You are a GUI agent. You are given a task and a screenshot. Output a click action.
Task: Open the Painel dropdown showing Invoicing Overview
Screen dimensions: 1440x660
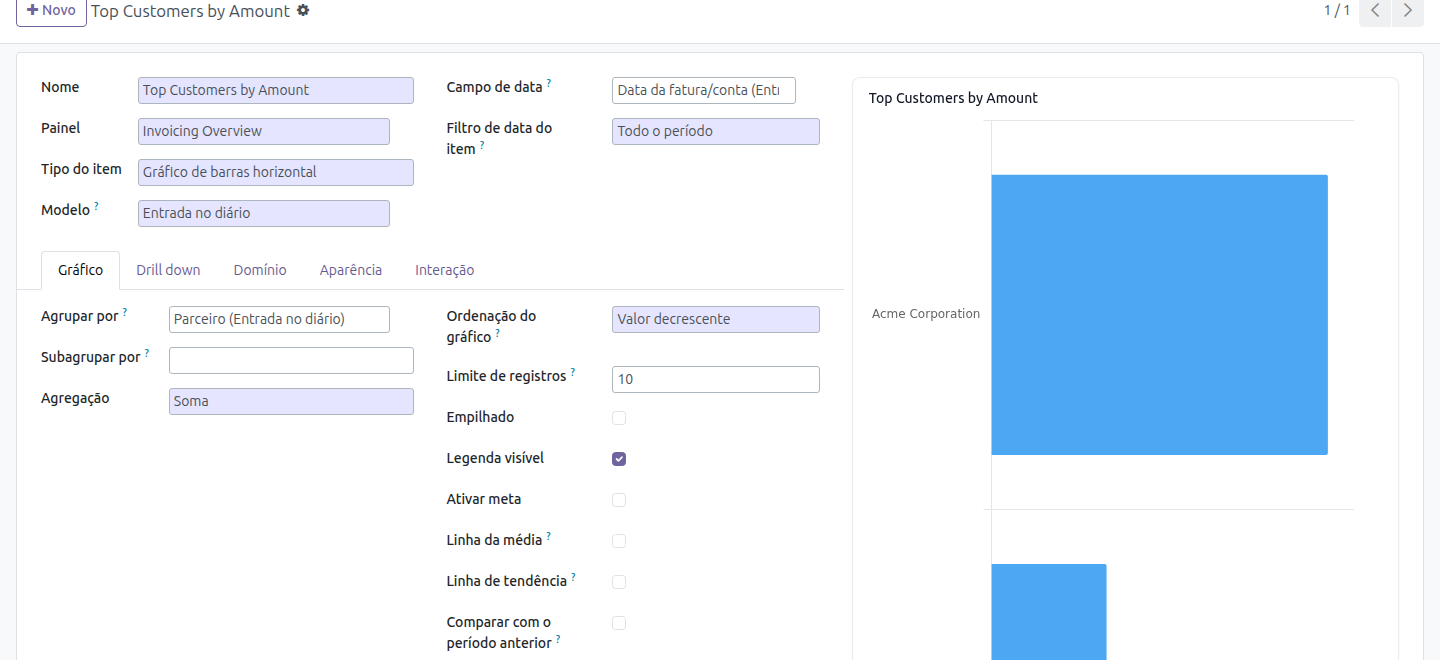[264, 131]
